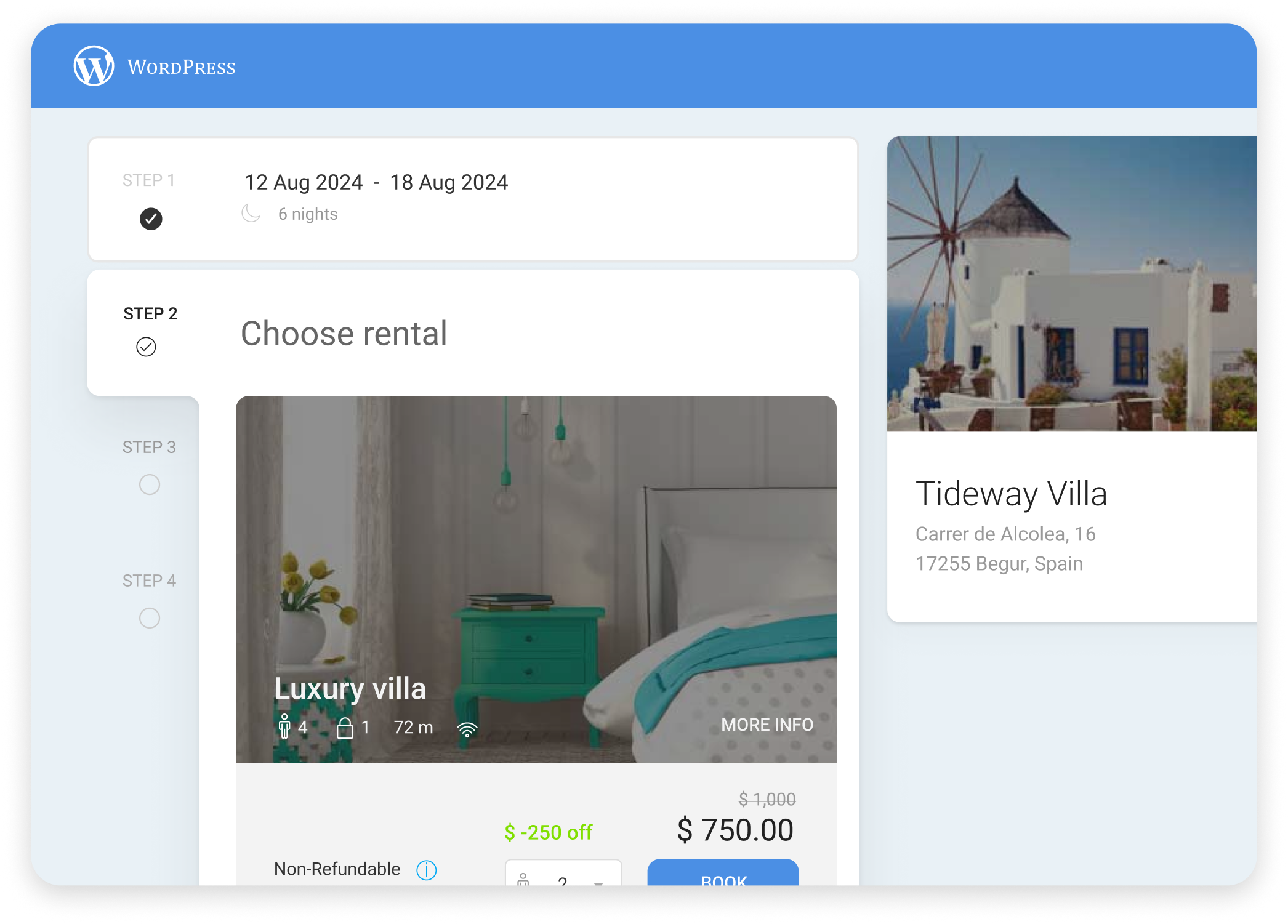Go to STEP 4 label
The width and height of the screenshot is (1288, 924).
click(x=149, y=581)
